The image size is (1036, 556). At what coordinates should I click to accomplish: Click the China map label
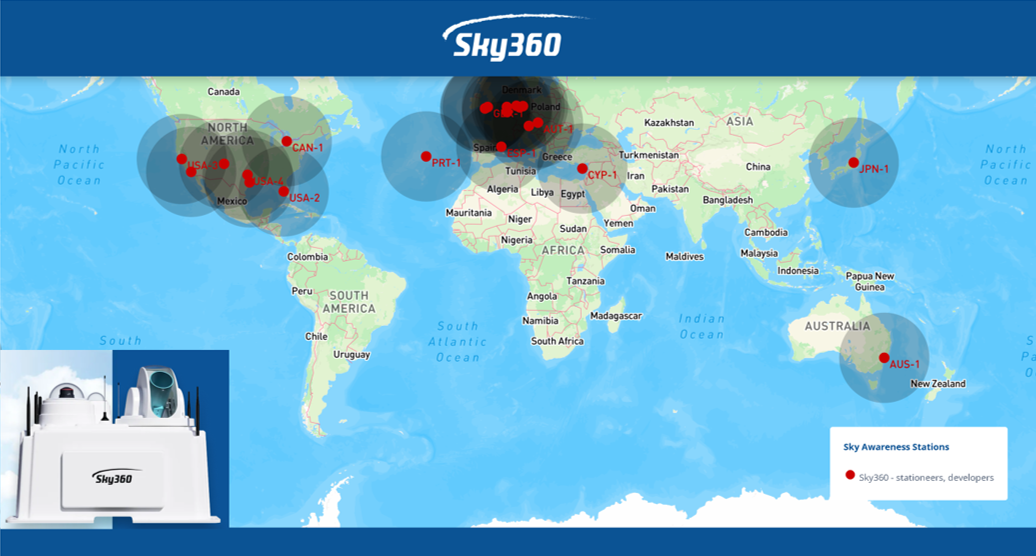pyautogui.click(x=758, y=166)
